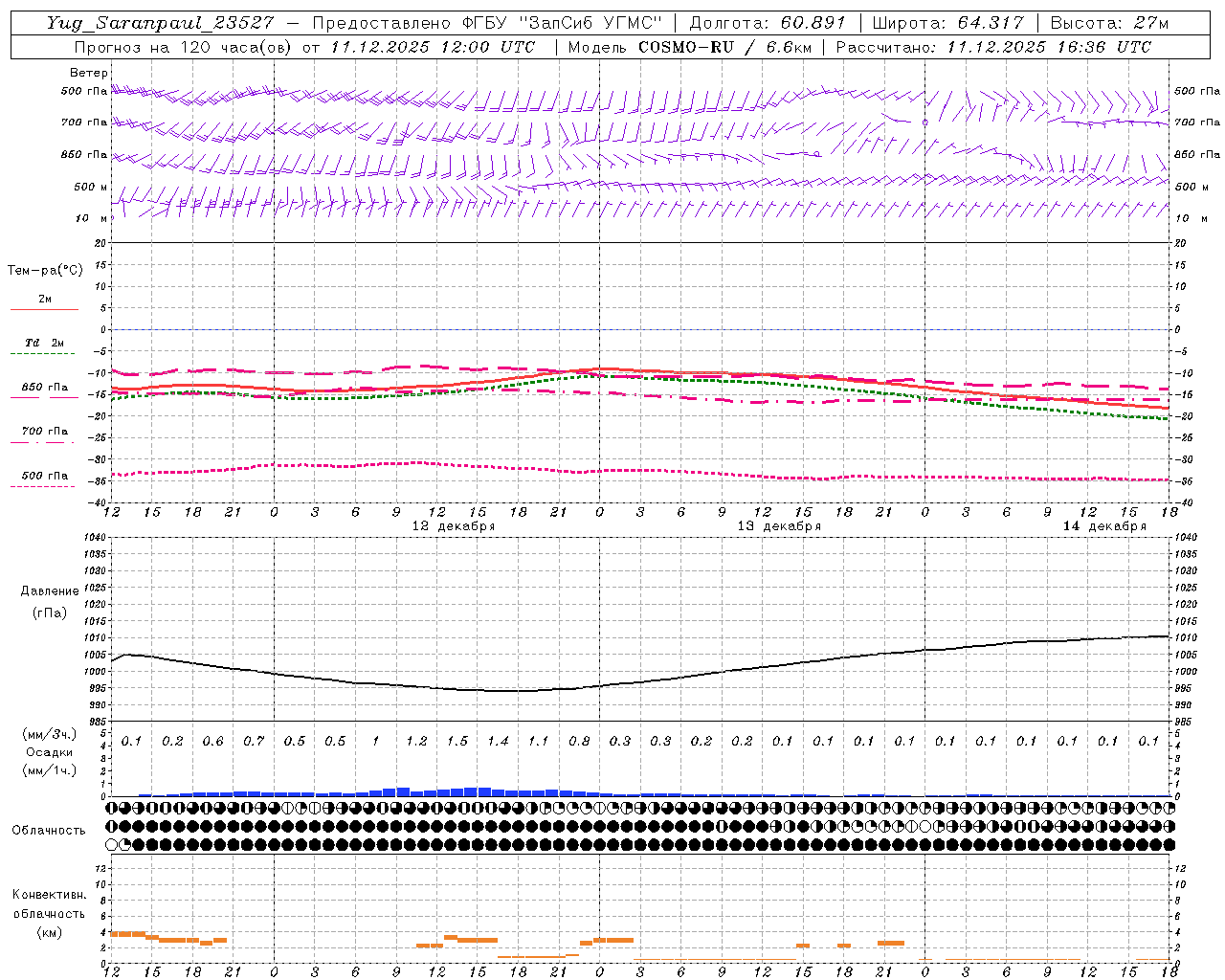The width and height of the screenshot is (1225, 980).
Task: Click the 3-hour precipitation value "1.5"
Action: [x=457, y=742]
